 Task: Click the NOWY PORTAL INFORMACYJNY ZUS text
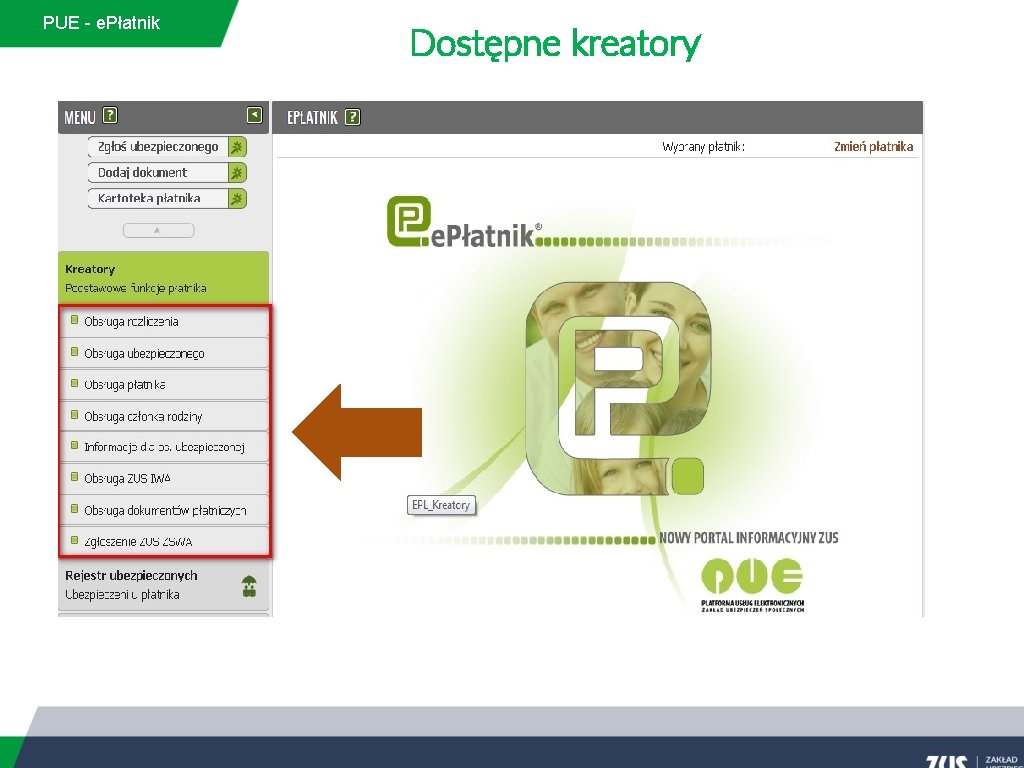click(x=748, y=538)
